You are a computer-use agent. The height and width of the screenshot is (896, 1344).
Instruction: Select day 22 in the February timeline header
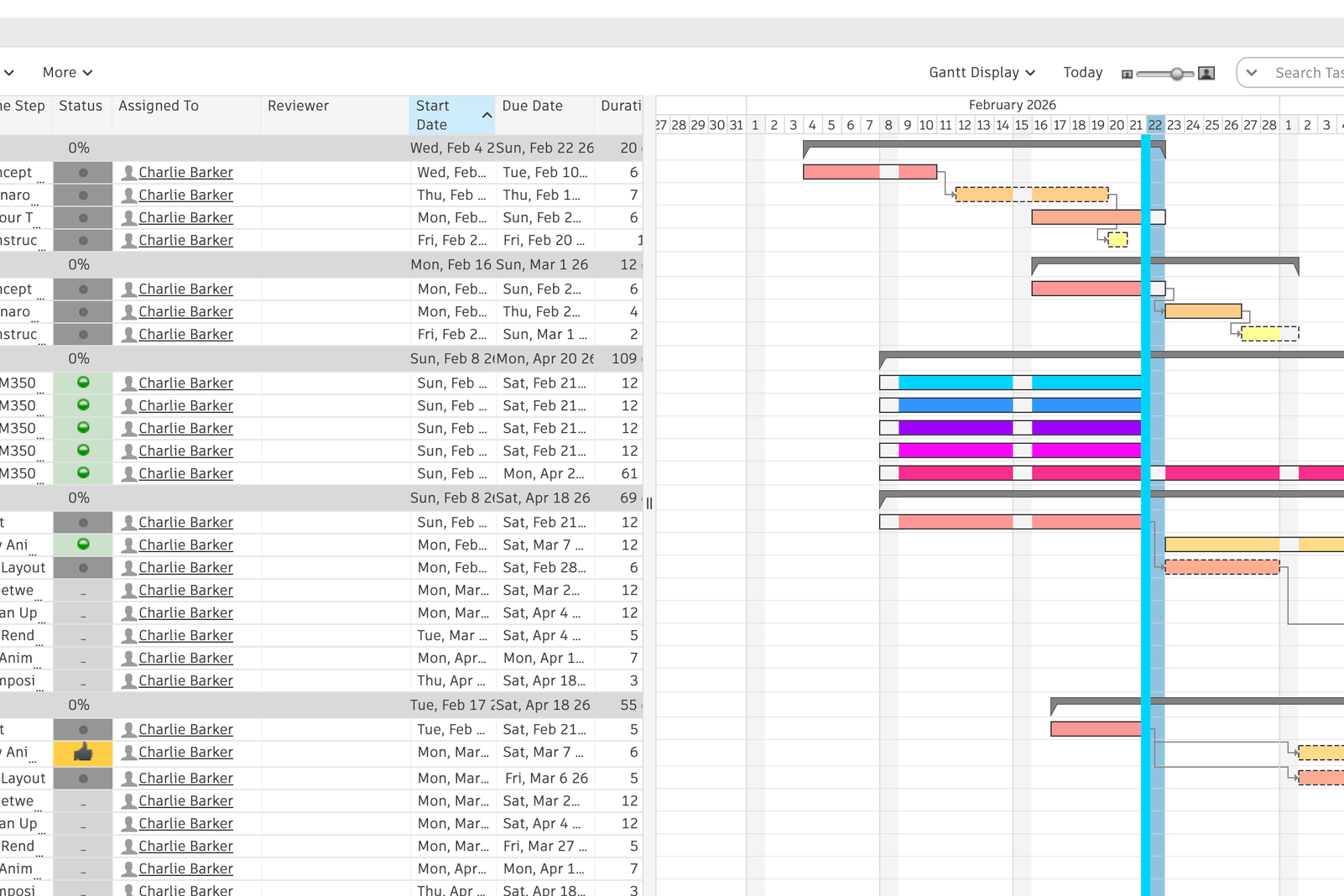1155,124
